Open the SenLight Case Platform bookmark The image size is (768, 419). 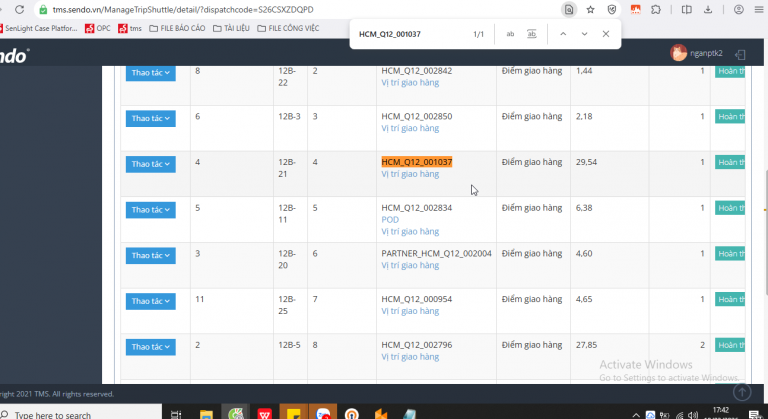pos(39,28)
